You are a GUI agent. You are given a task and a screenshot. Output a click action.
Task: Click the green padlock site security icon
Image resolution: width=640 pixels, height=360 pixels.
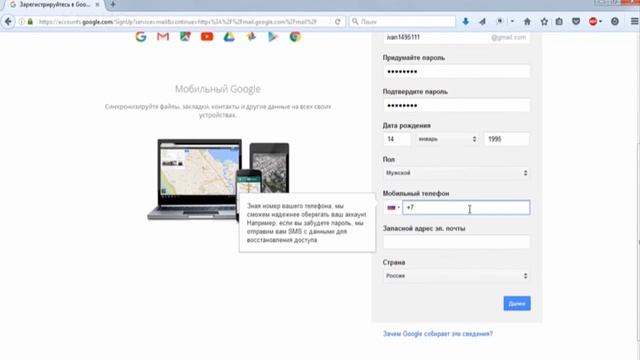click(x=30, y=22)
